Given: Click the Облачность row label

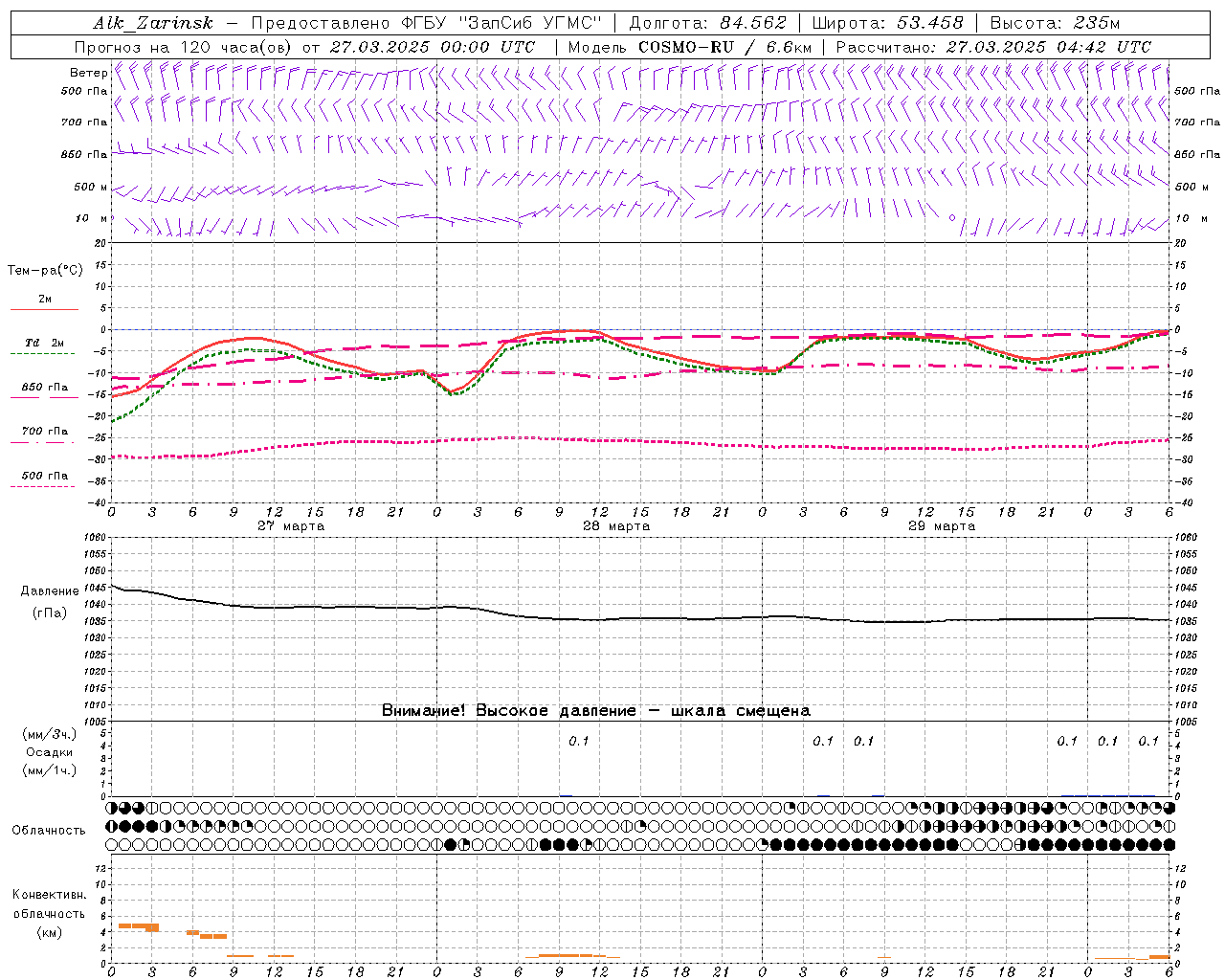Looking at the screenshot, I should (49, 831).
